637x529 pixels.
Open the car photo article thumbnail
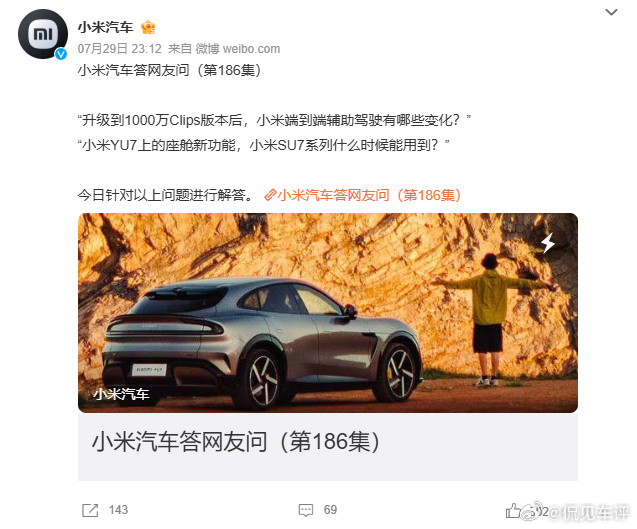[328, 313]
